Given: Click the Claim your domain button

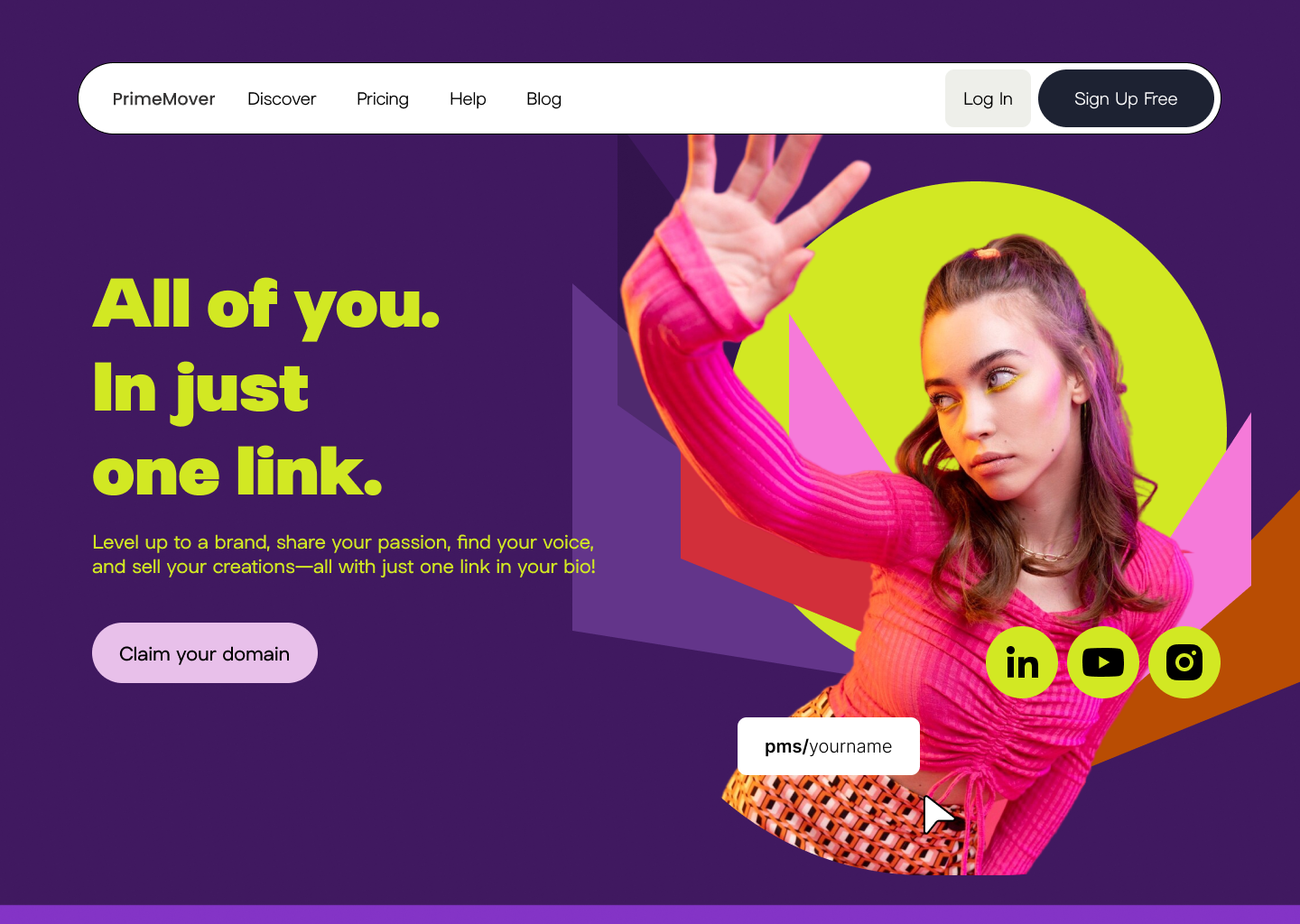Looking at the screenshot, I should point(205,652).
